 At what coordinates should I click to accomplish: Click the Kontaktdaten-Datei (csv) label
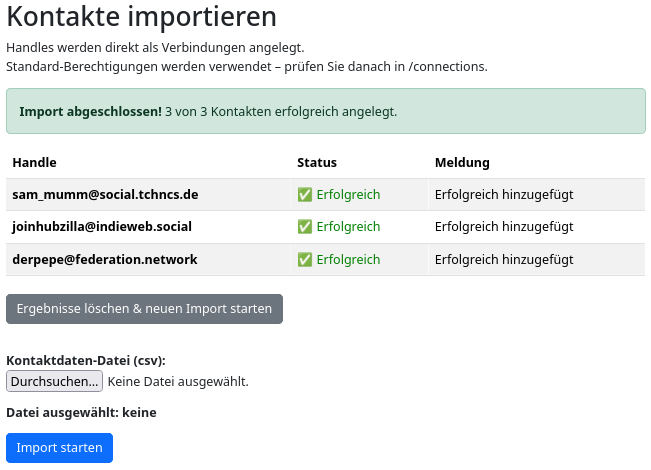86,360
